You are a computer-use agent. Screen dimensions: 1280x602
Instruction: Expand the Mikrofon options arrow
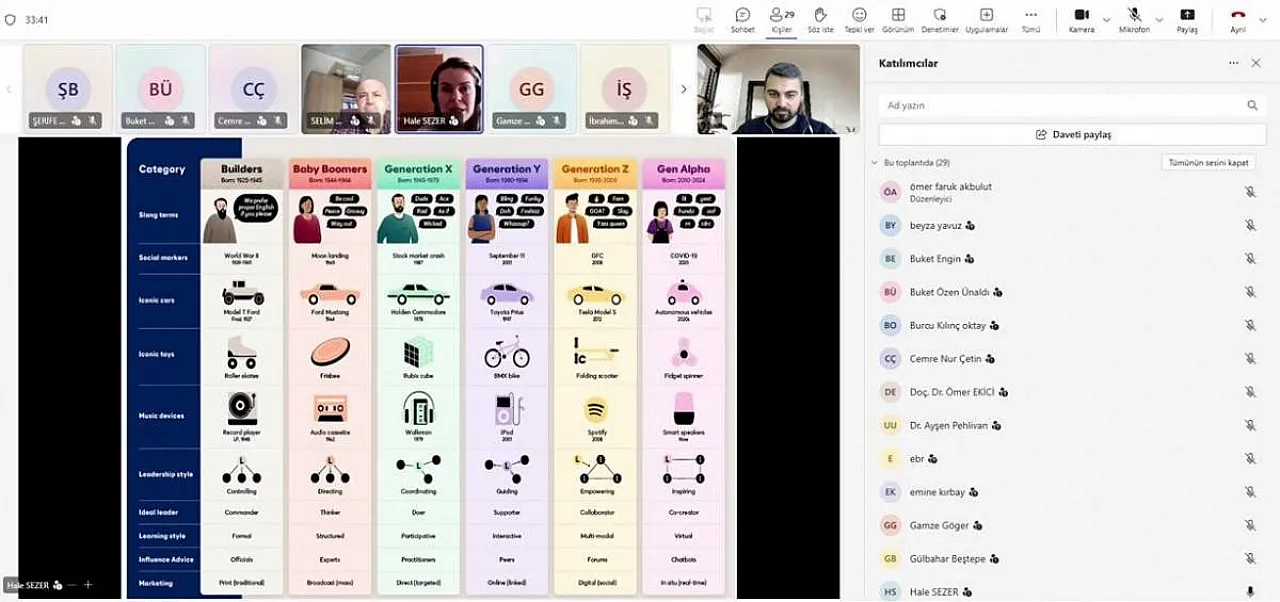tap(1159, 19)
